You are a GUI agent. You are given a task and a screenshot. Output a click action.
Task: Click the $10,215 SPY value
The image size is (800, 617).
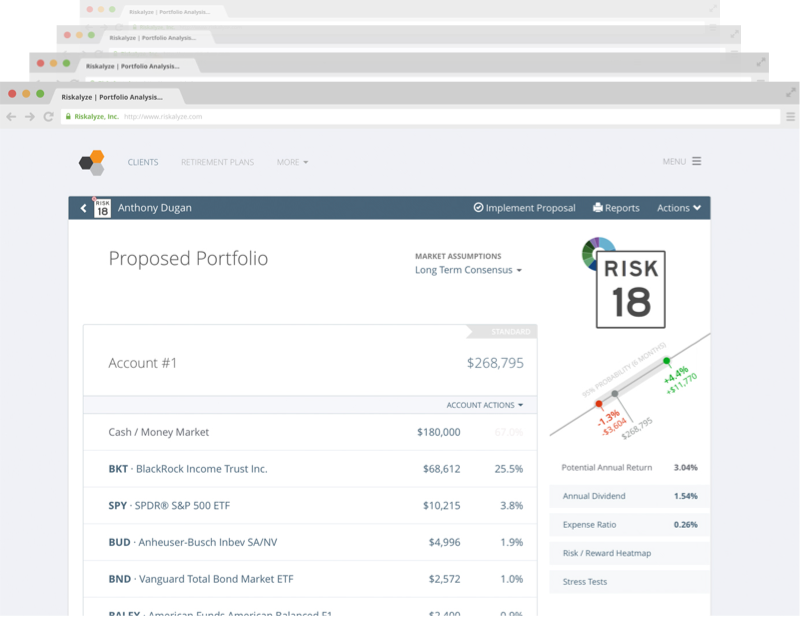pyautogui.click(x=441, y=506)
